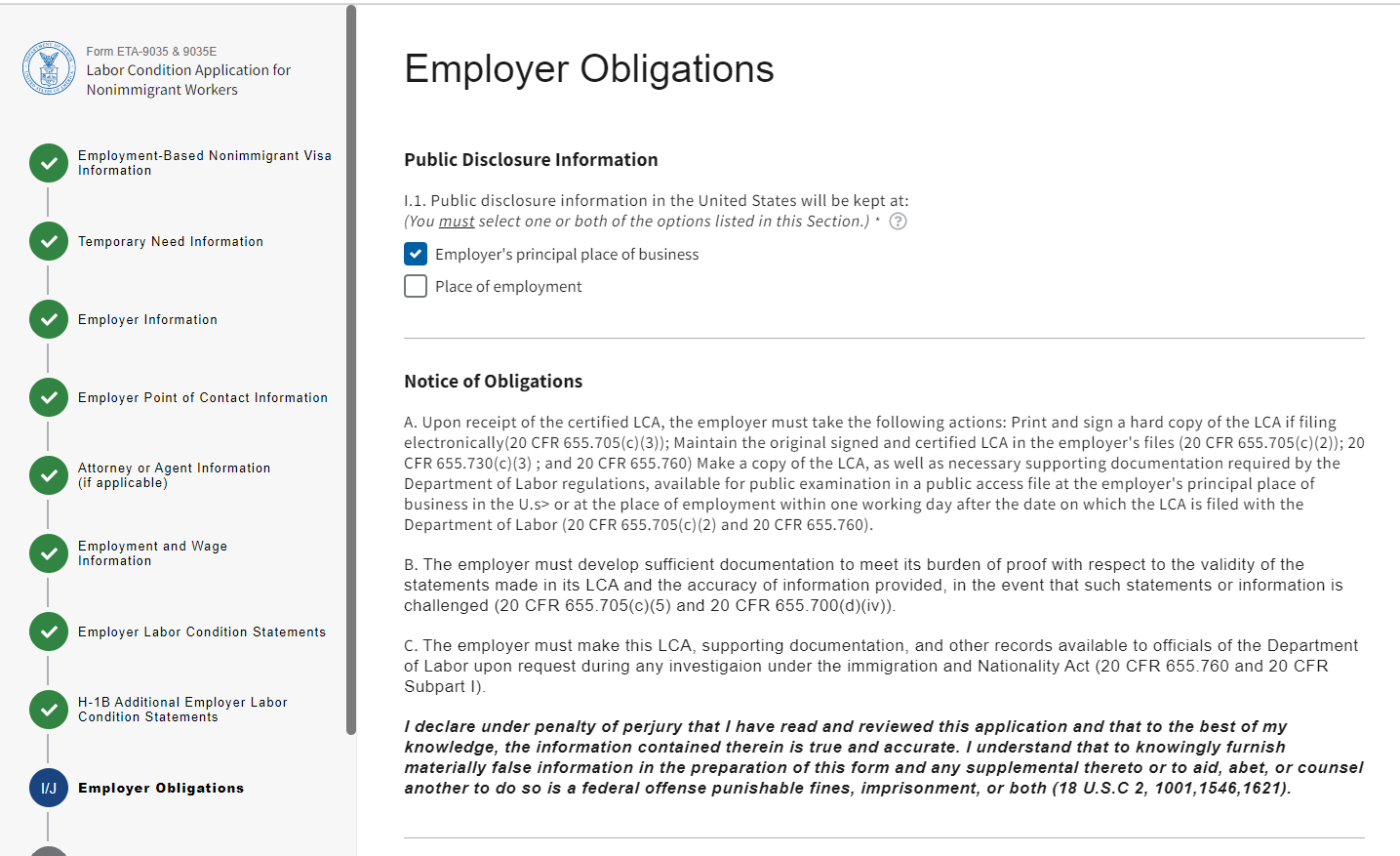Click the Department of Labor seal logo
This screenshot has width=1400, height=856.
click(x=49, y=68)
